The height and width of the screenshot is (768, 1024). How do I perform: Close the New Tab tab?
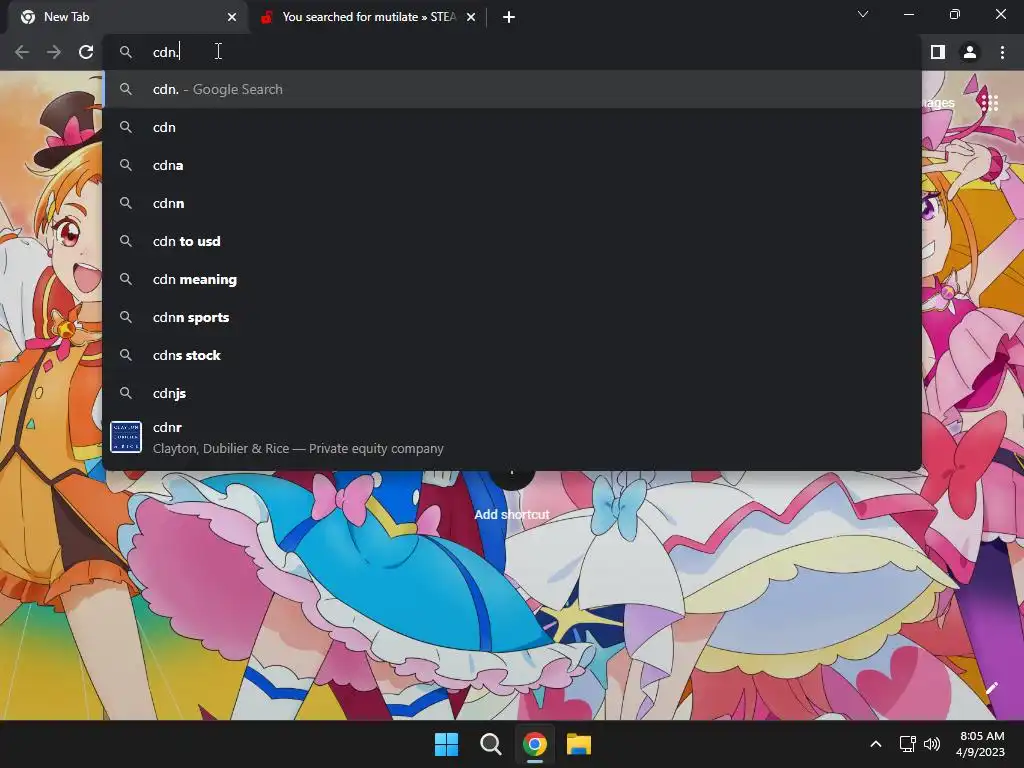[232, 17]
